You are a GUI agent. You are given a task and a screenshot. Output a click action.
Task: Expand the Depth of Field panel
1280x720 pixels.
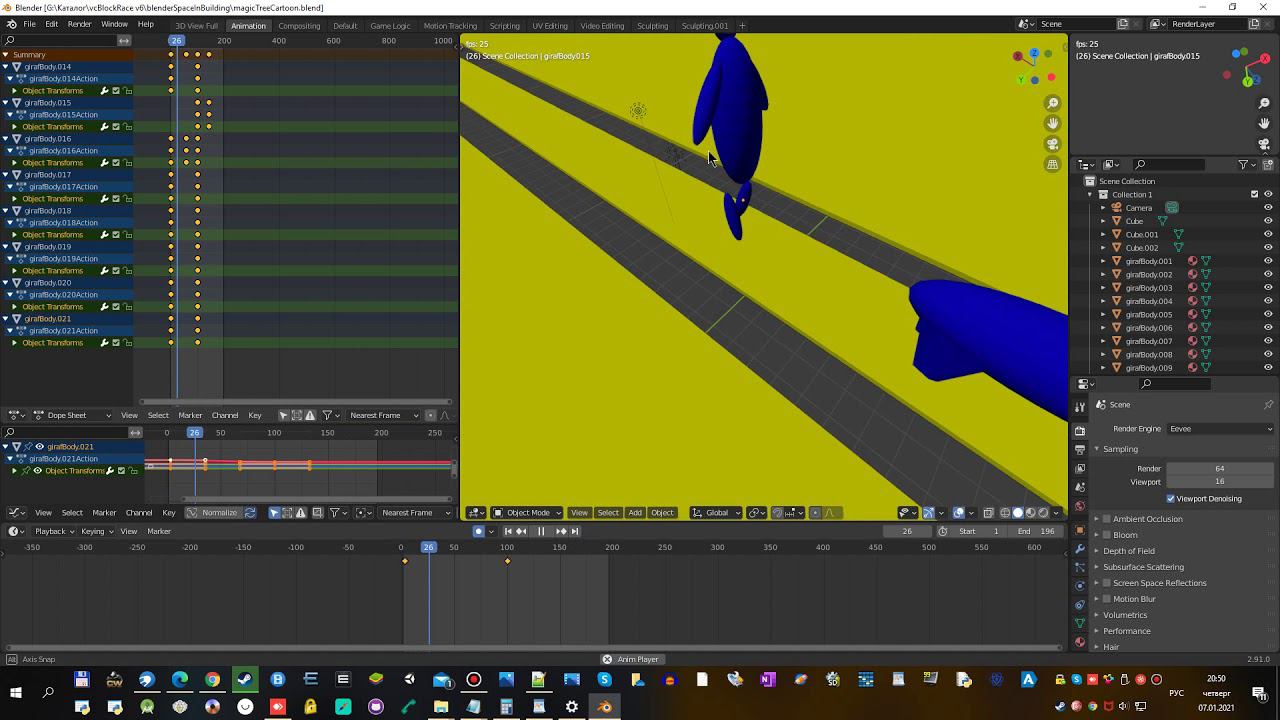[x=1129, y=551]
